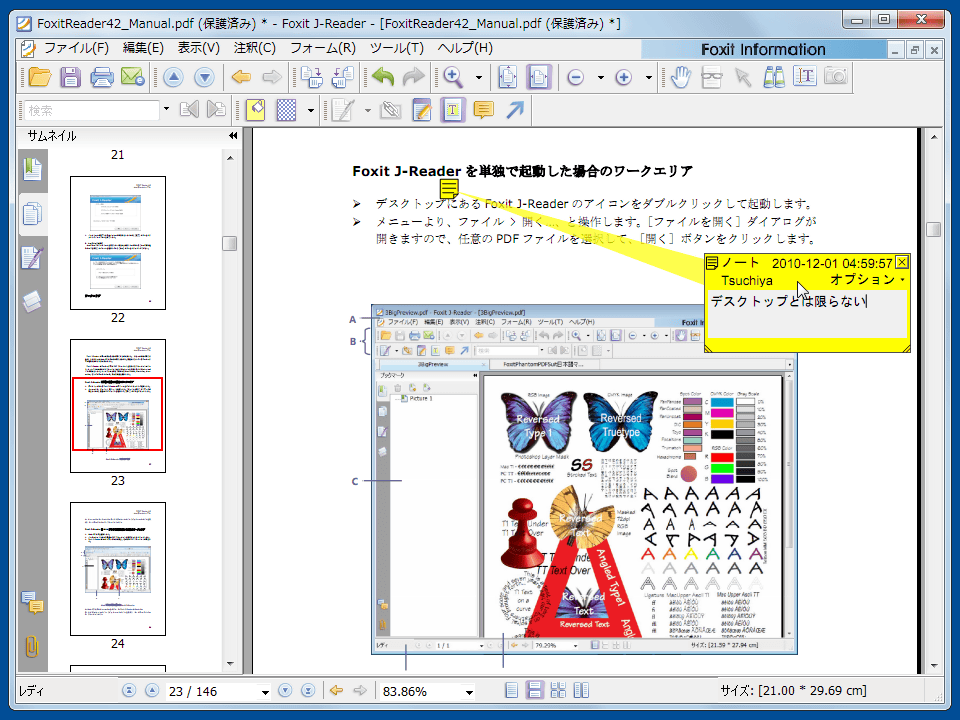Jump to the first page in status bar
The image size is (960, 720).
click(129, 691)
